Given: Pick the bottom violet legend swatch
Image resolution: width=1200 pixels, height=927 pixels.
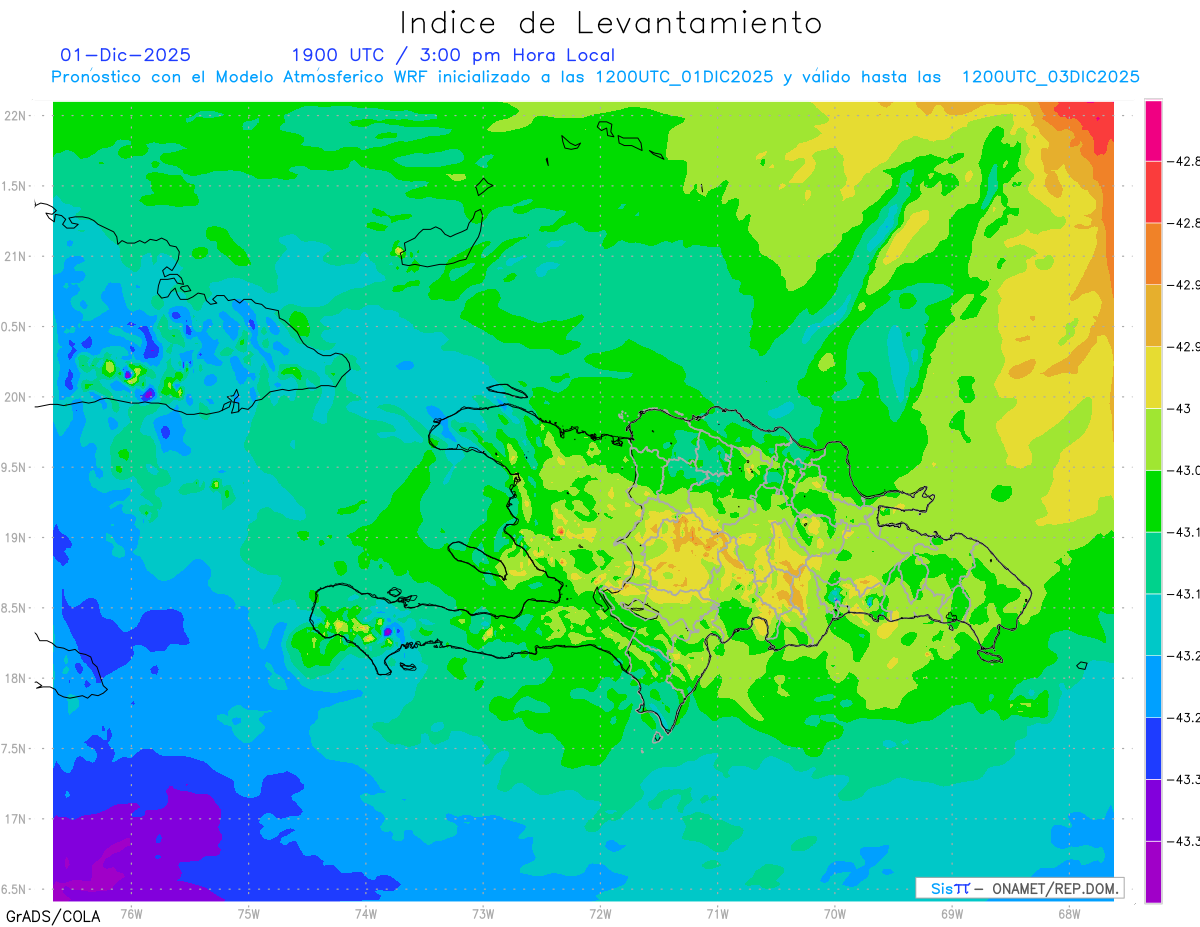Looking at the screenshot, I should [x=1153, y=872].
